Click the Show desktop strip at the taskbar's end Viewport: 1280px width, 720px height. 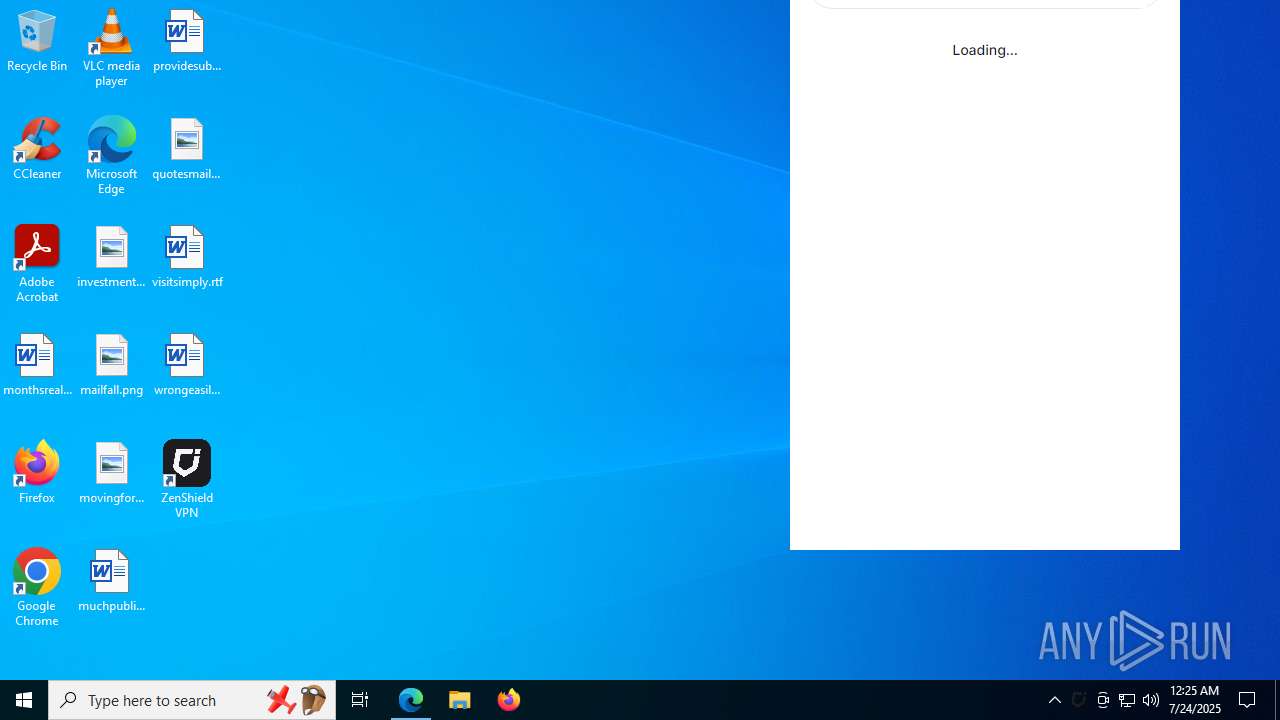pyautogui.click(x=1277, y=700)
